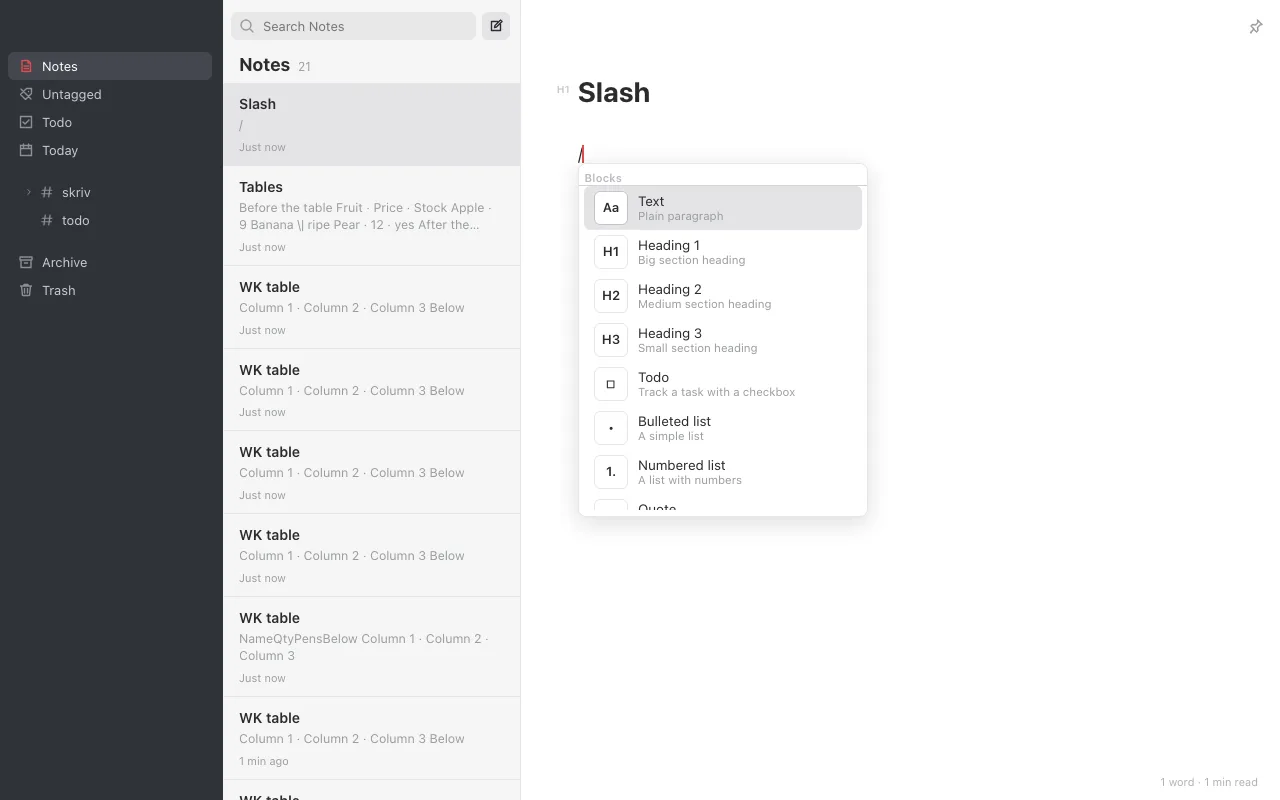
Task: Show Today notes in sidebar
Action: pyautogui.click(x=110, y=150)
